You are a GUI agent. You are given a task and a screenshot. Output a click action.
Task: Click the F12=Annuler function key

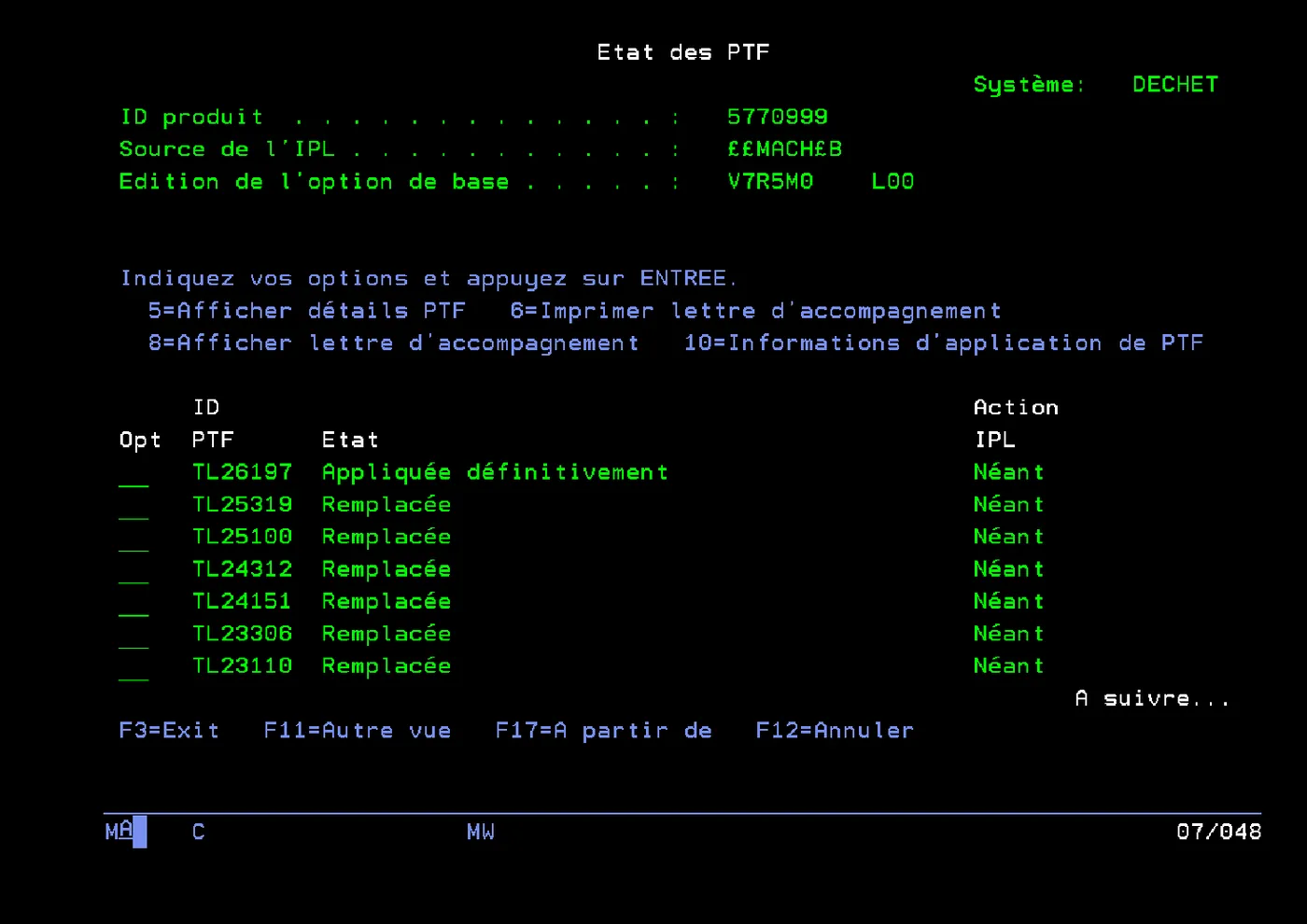(835, 731)
